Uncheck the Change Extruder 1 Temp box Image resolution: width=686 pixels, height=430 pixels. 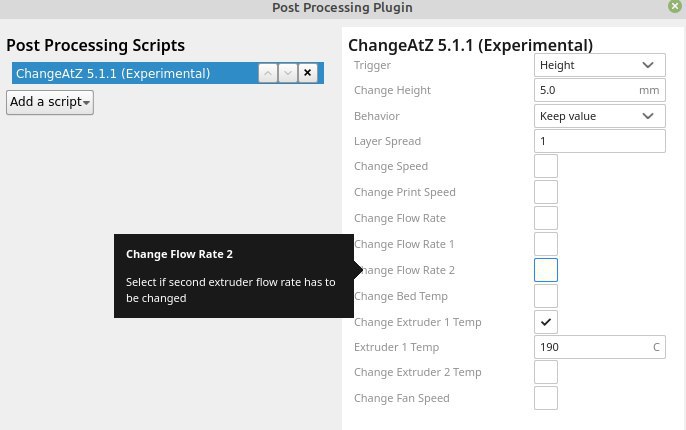point(546,322)
